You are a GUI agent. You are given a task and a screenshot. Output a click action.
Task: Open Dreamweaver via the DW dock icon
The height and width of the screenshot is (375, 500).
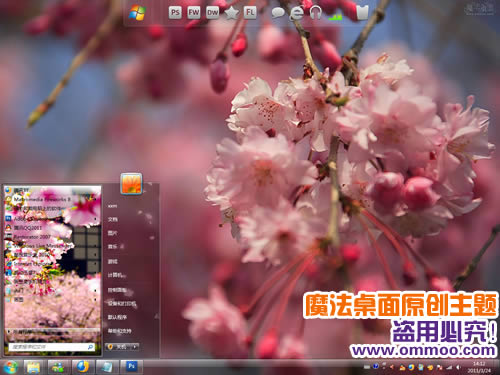[x=212, y=13]
